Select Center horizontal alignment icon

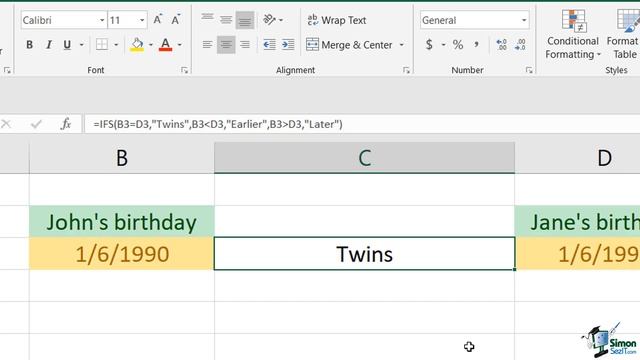click(x=226, y=44)
